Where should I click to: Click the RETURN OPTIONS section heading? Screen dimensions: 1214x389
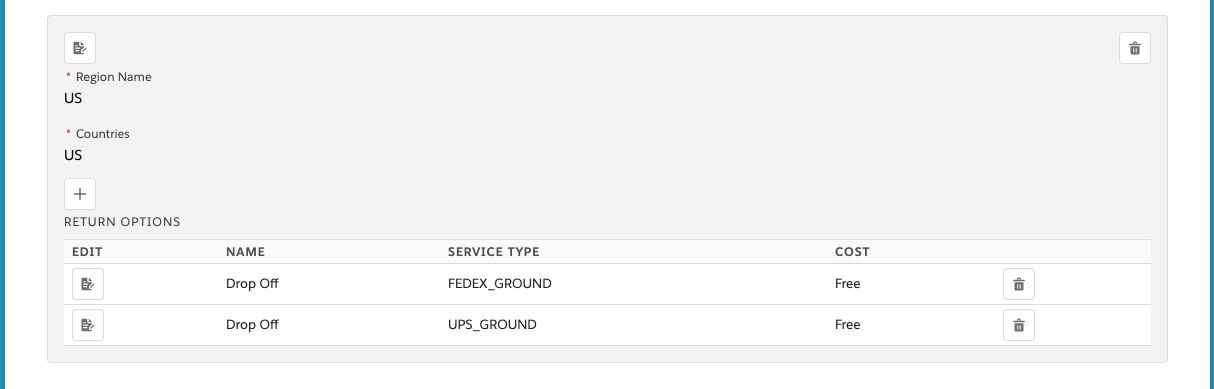[122, 221]
